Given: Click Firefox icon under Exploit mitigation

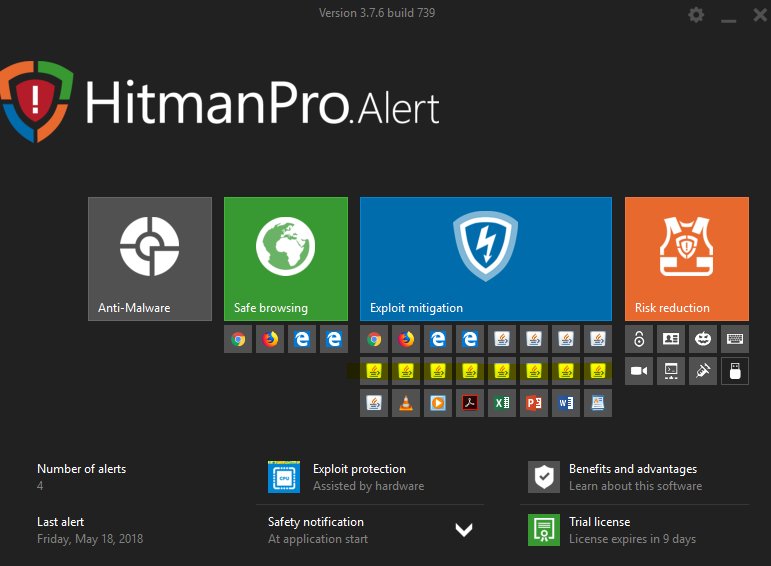Looking at the screenshot, I should pos(406,339).
